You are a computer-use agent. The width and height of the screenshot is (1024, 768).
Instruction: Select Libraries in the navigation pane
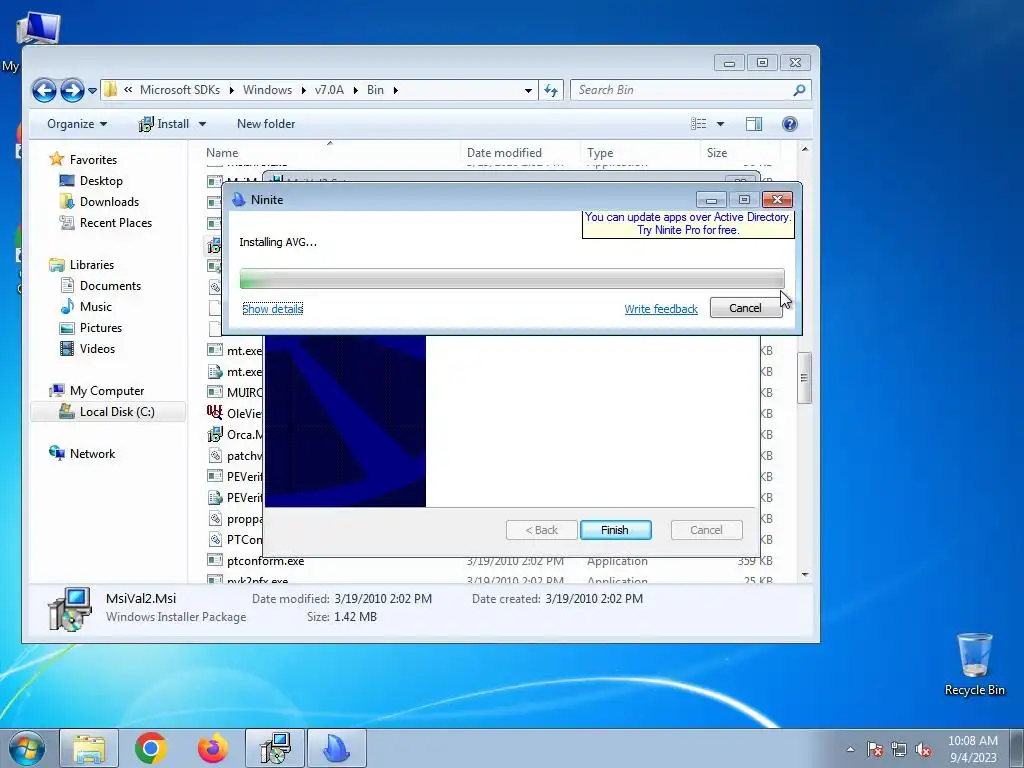point(91,264)
